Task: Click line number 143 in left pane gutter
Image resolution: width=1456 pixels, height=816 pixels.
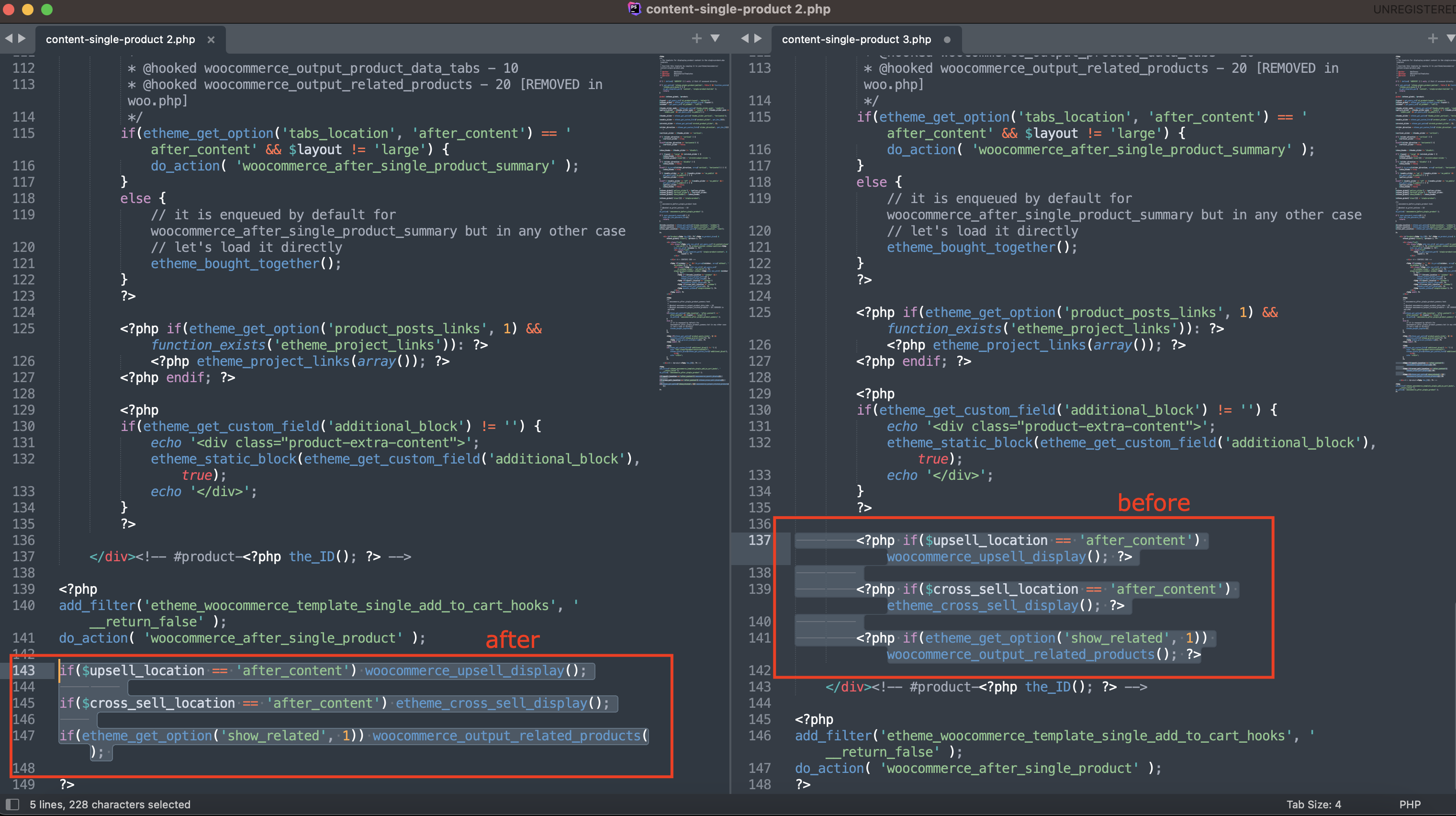Action: click(x=24, y=670)
